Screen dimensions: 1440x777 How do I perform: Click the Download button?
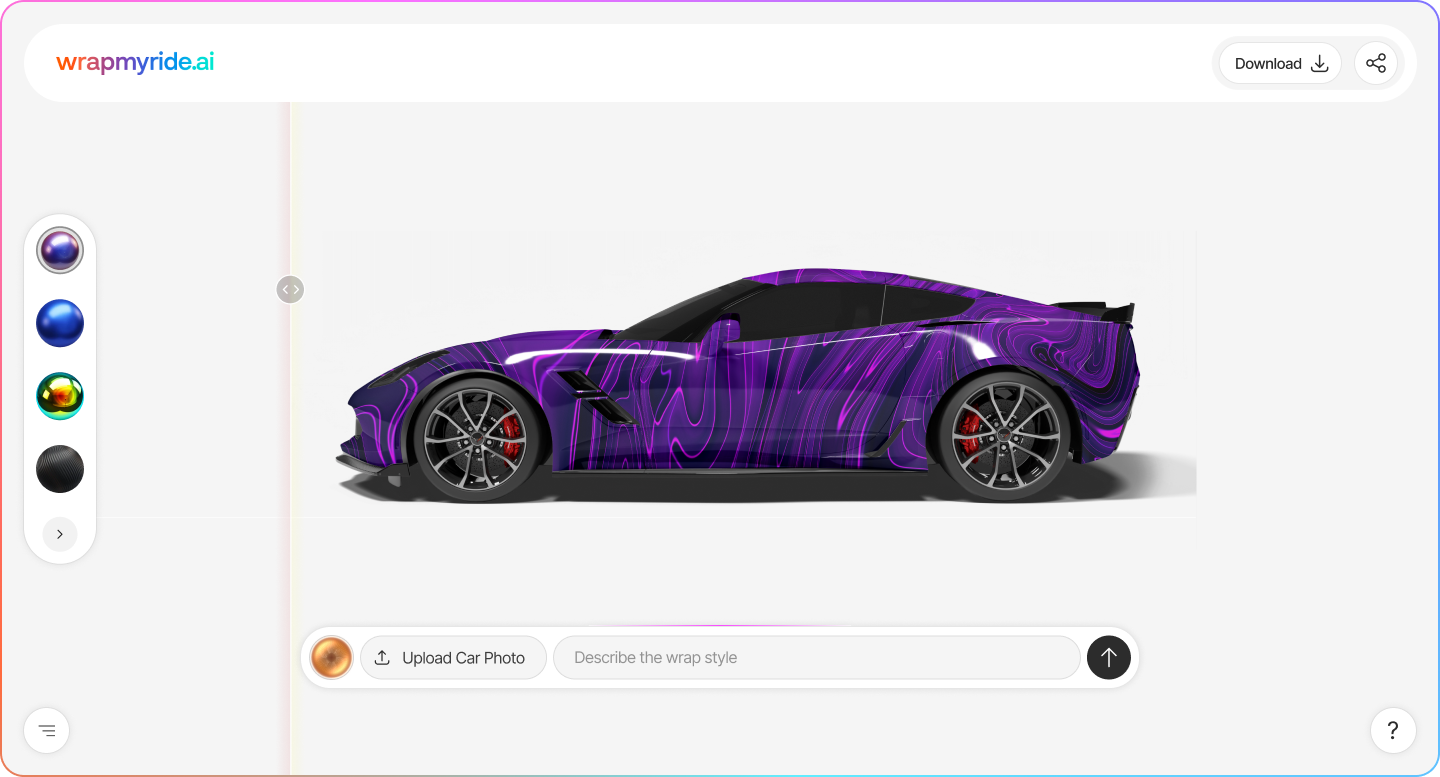click(1280, 62)
